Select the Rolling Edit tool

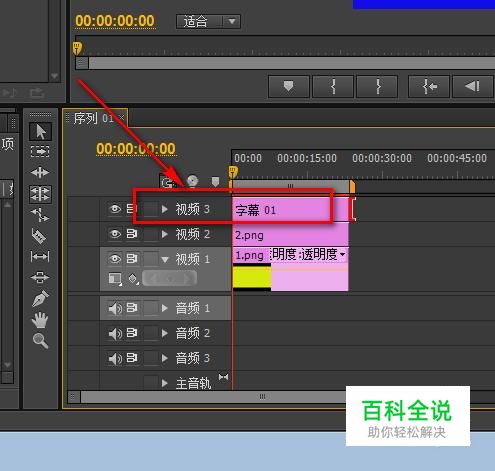(x=40, y=194)
